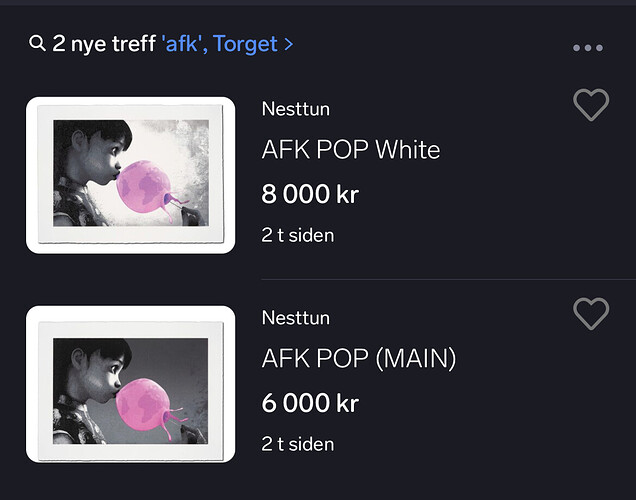Viewport: 636px width, 500px height.
Task: Click the 8 000 kr price
Action: (310, 194)
